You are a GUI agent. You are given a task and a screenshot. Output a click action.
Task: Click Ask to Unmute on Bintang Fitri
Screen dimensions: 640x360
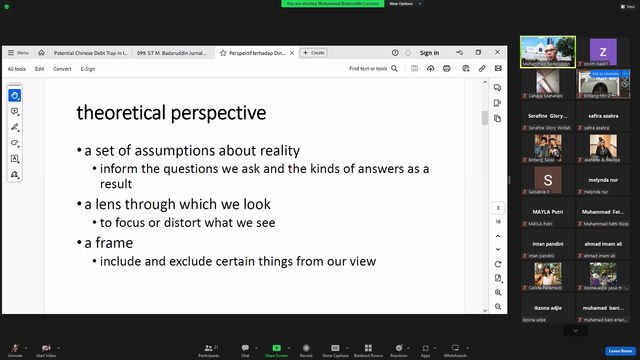[605, 73]
